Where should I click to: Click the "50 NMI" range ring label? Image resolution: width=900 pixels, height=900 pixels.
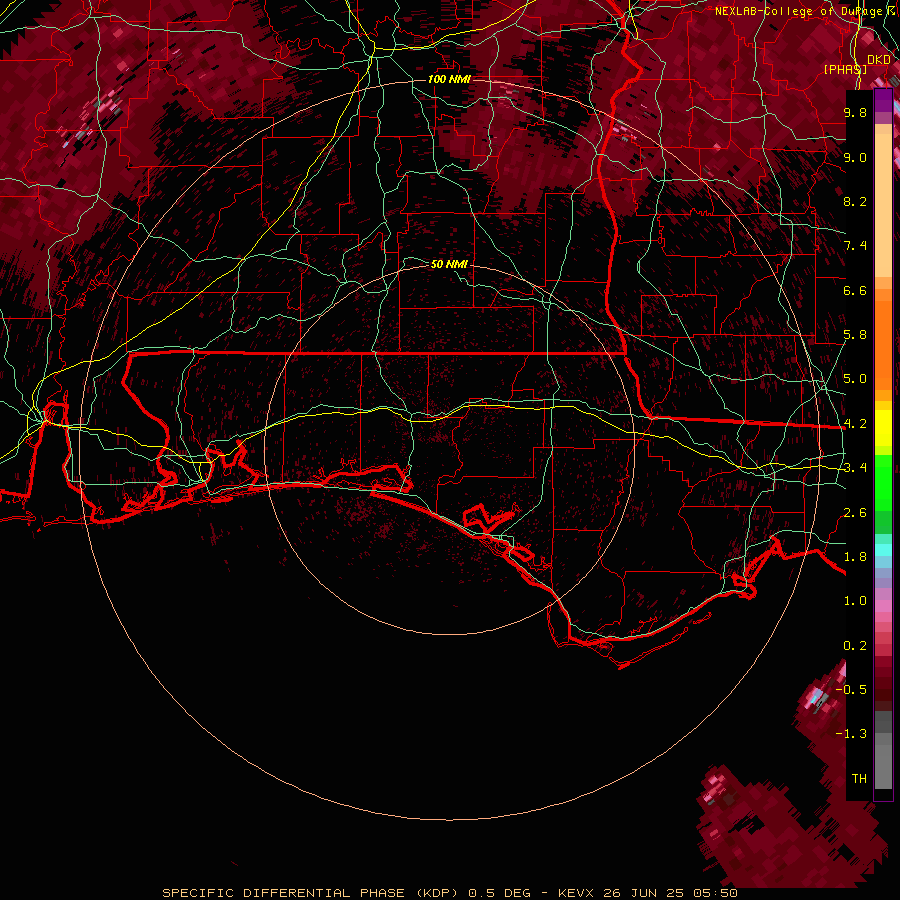point(449,264)
